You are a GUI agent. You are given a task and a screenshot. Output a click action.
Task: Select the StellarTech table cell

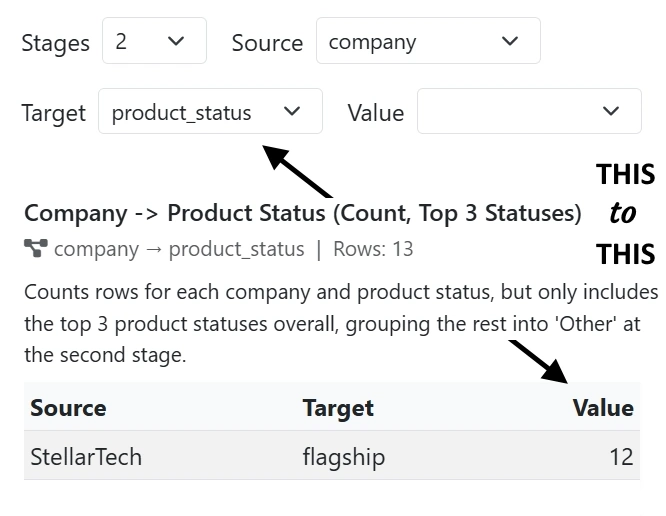tap(86, 457)
